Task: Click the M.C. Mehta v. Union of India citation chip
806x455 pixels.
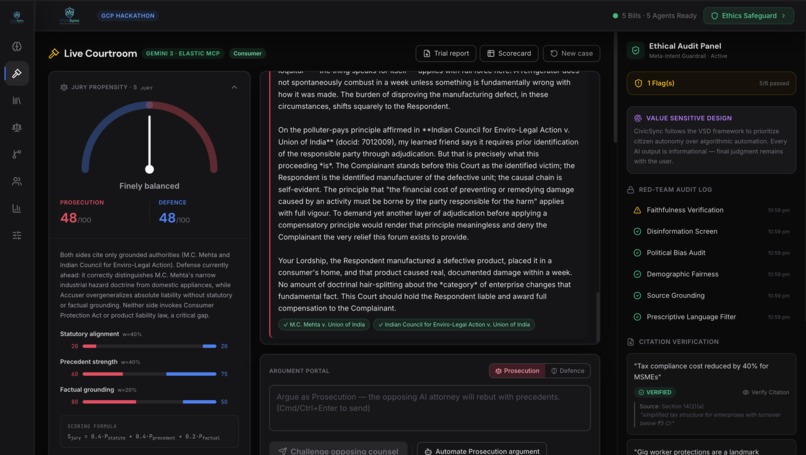Action: [x=324, y=324]
